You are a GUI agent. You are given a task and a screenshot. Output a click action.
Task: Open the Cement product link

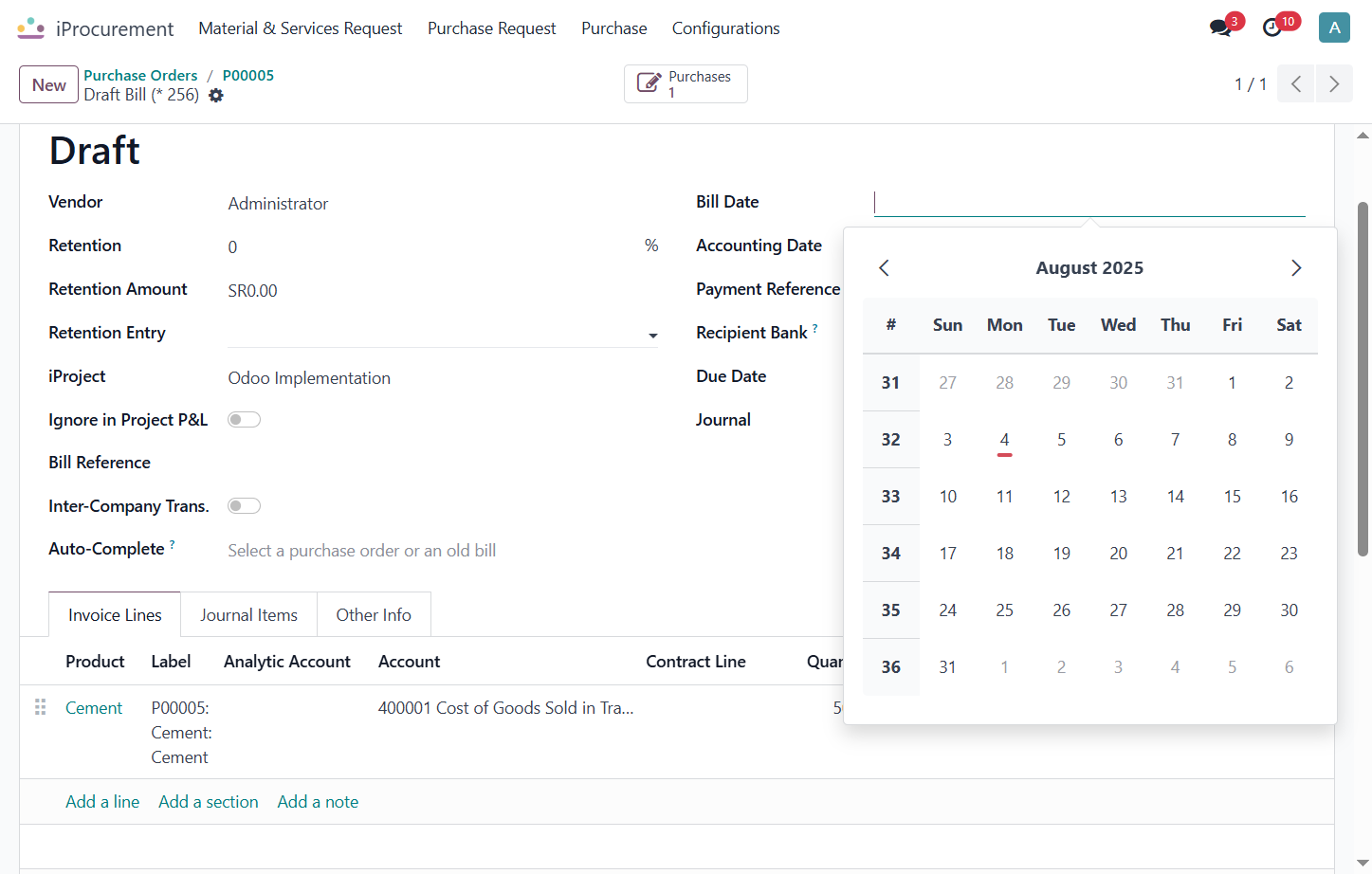pos(94,708)
